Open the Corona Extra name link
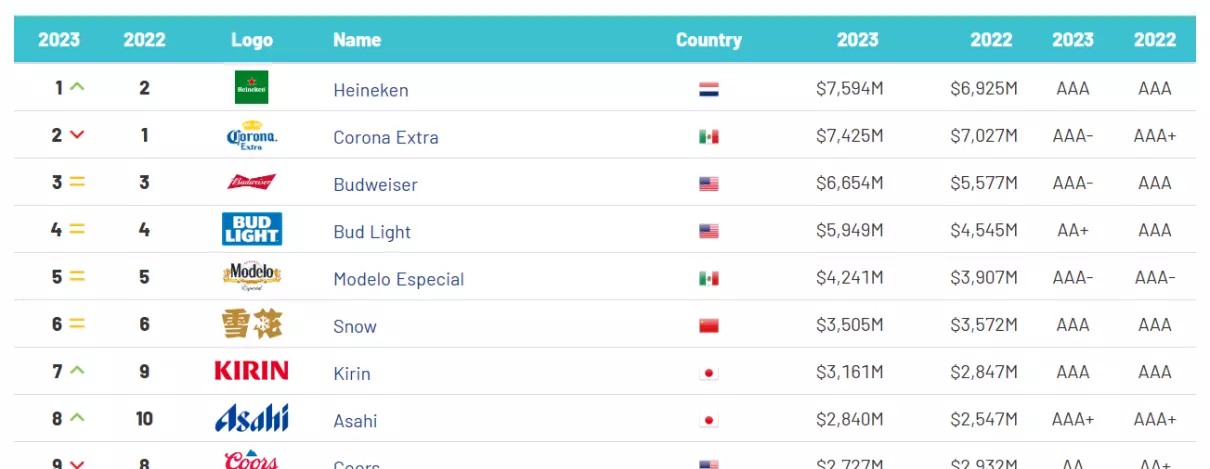The height and width of the screenshot is (469, 1210). pyautogui.click(x=386, y=137)
